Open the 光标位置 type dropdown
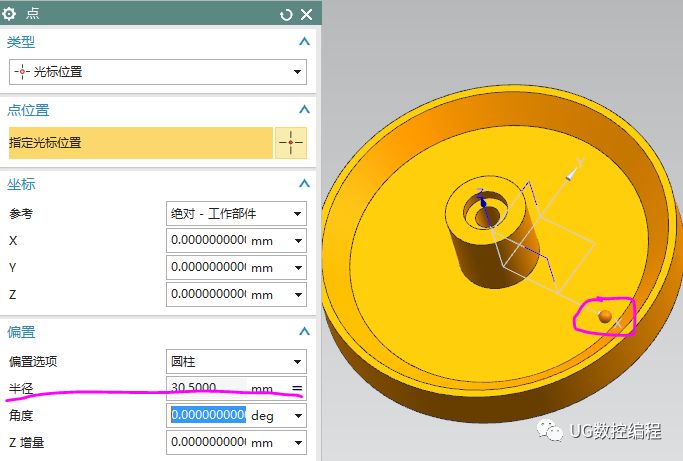This screenshot has height=461, width=683. [157, 72]
